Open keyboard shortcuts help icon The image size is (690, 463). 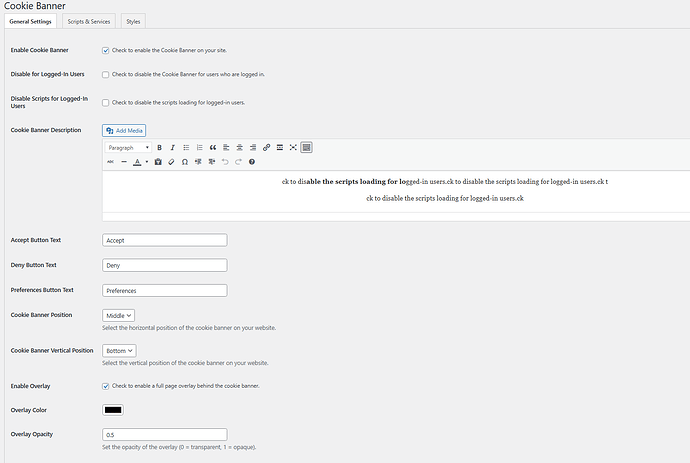[252, 162]
